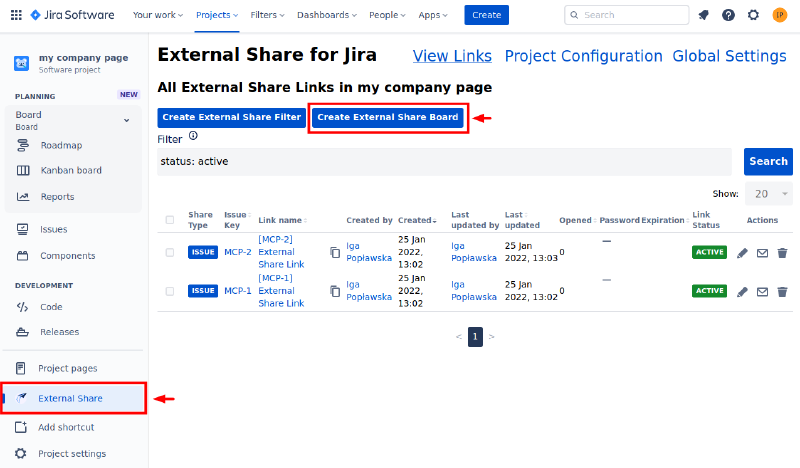Click the ACTIVE status badge for MCP-2
Image resolution: width=800 pixels, height=468 pixels.
[x=709, y=252]
